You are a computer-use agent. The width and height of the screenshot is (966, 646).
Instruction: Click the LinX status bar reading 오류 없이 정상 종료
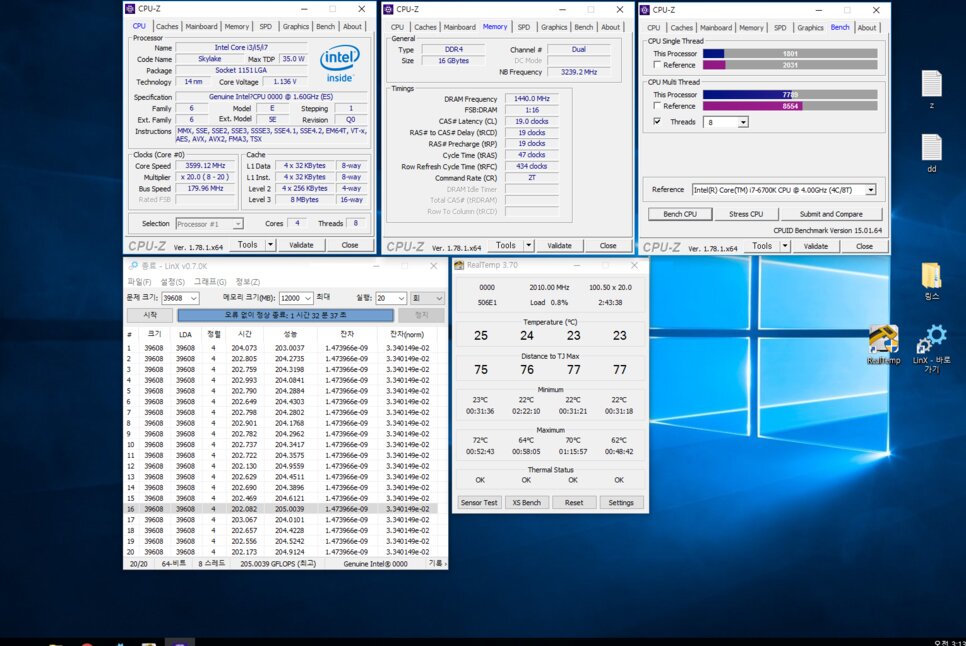[x=285, y=315]
